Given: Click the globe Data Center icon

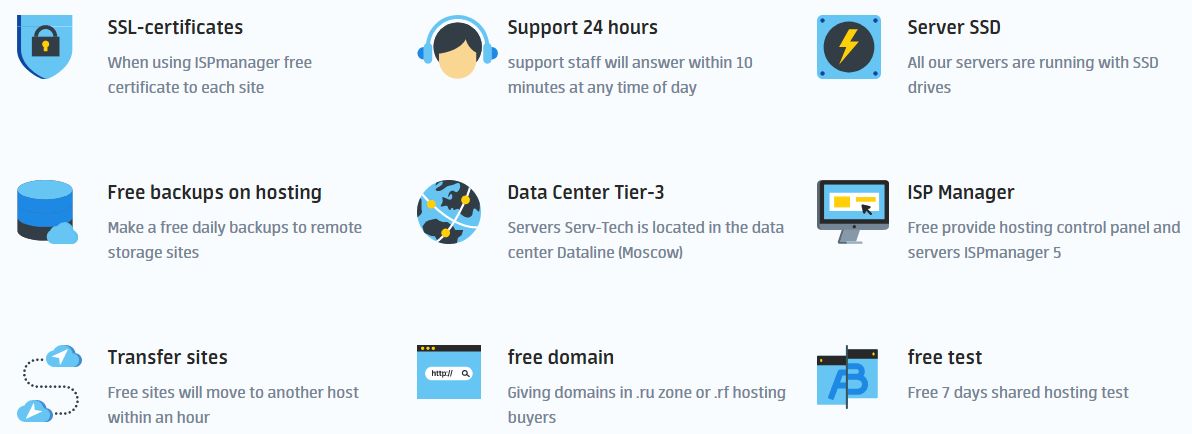Looking at the screenshot, I should 449,212.
